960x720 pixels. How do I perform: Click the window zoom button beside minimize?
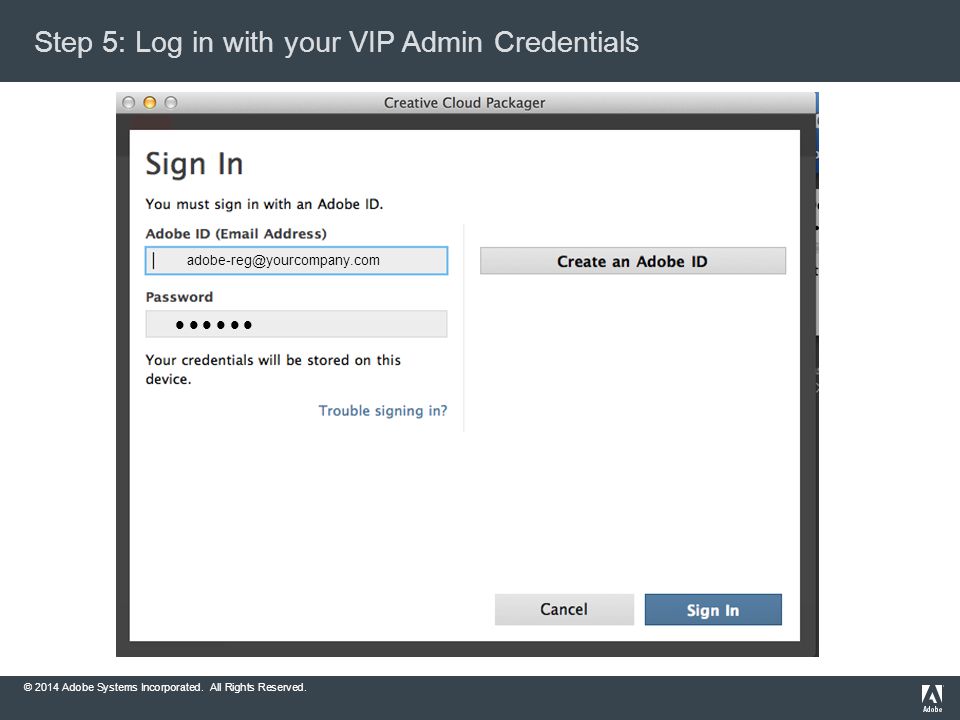pos(171,102)
